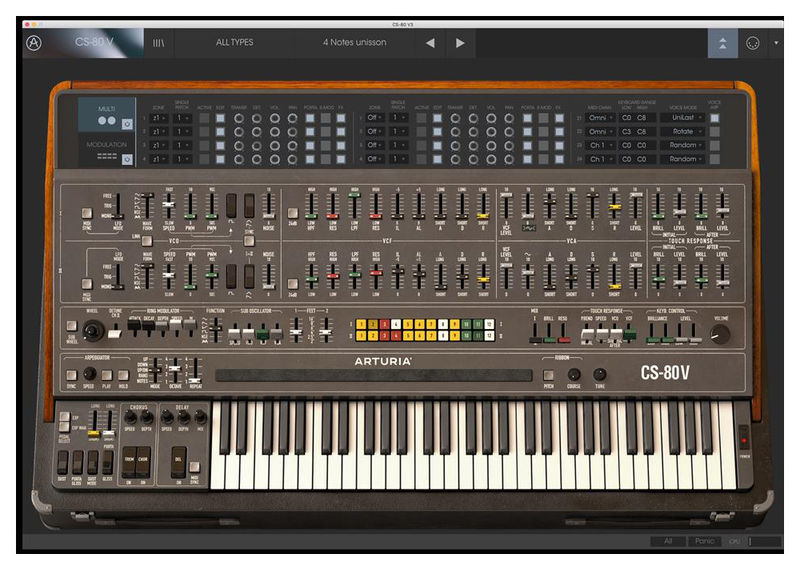
Task: Toggle the Delay MIDI Sync button
Action: tap(194, 467)
